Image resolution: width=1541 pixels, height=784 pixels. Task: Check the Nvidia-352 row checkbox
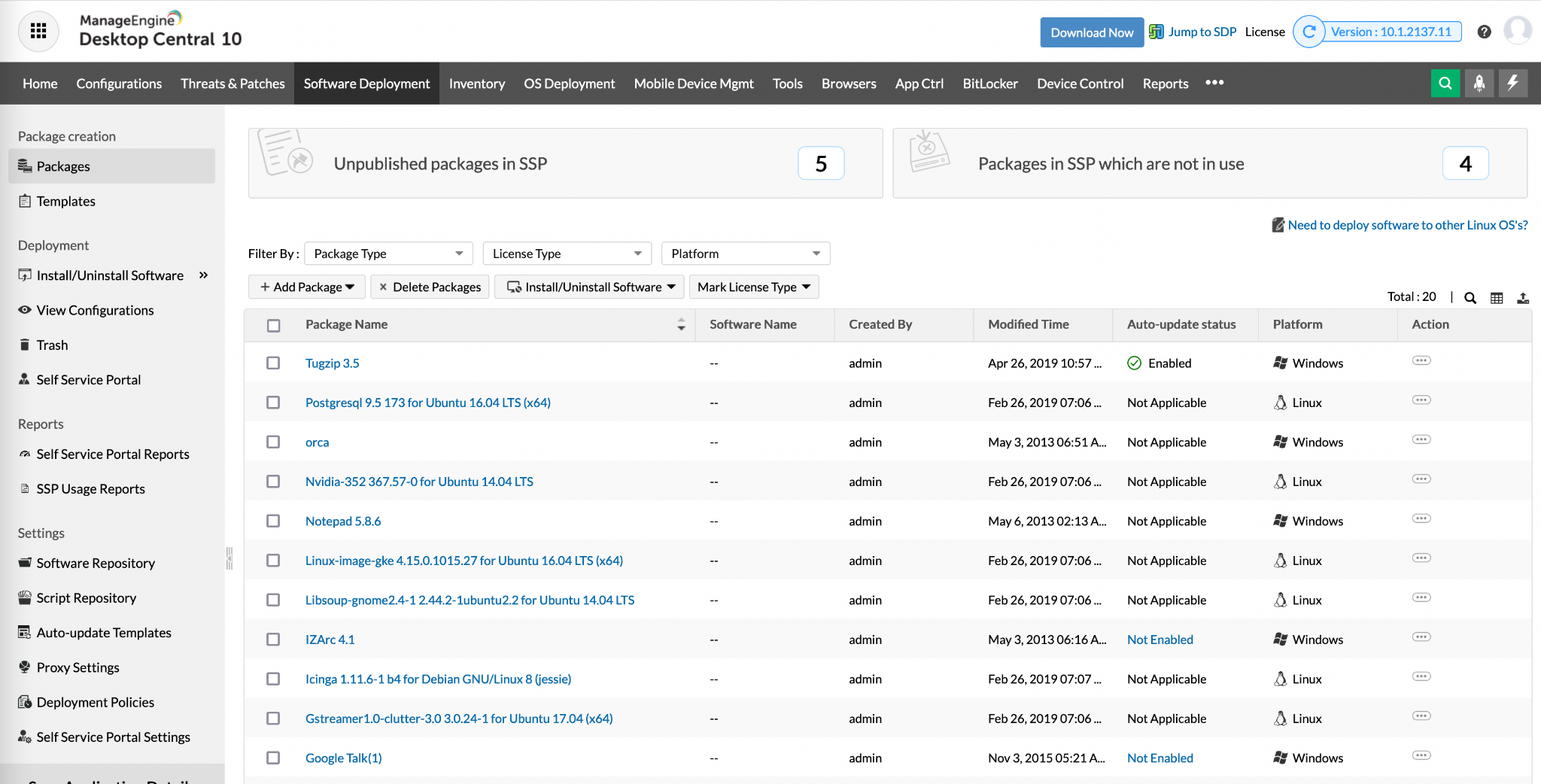[x=273, y=482]
